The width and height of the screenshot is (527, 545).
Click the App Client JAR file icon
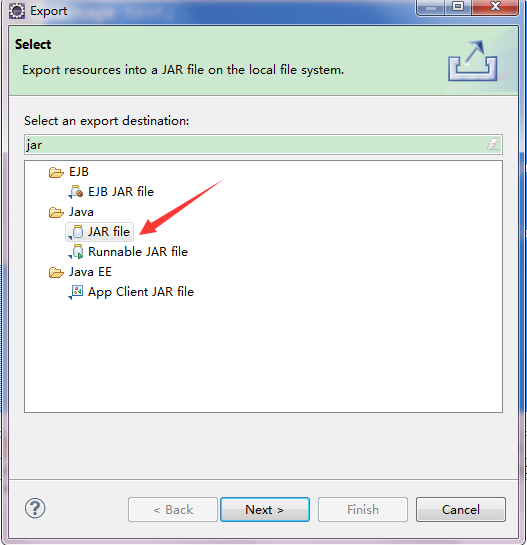(76, 292)
